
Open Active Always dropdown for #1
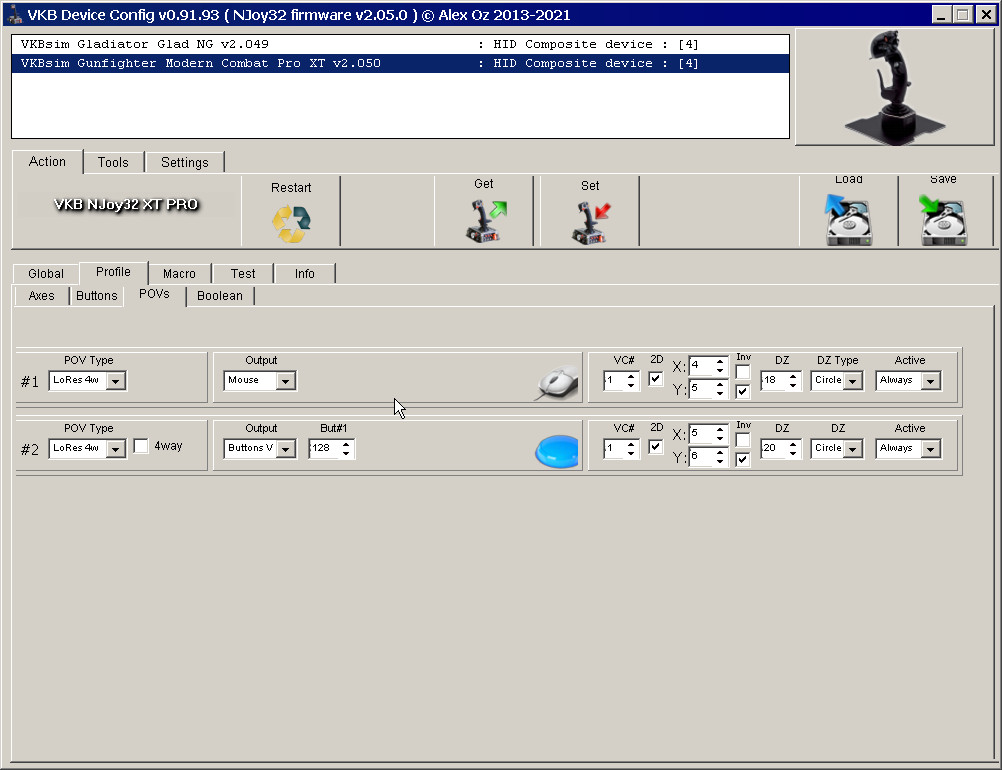pos(930,381)
